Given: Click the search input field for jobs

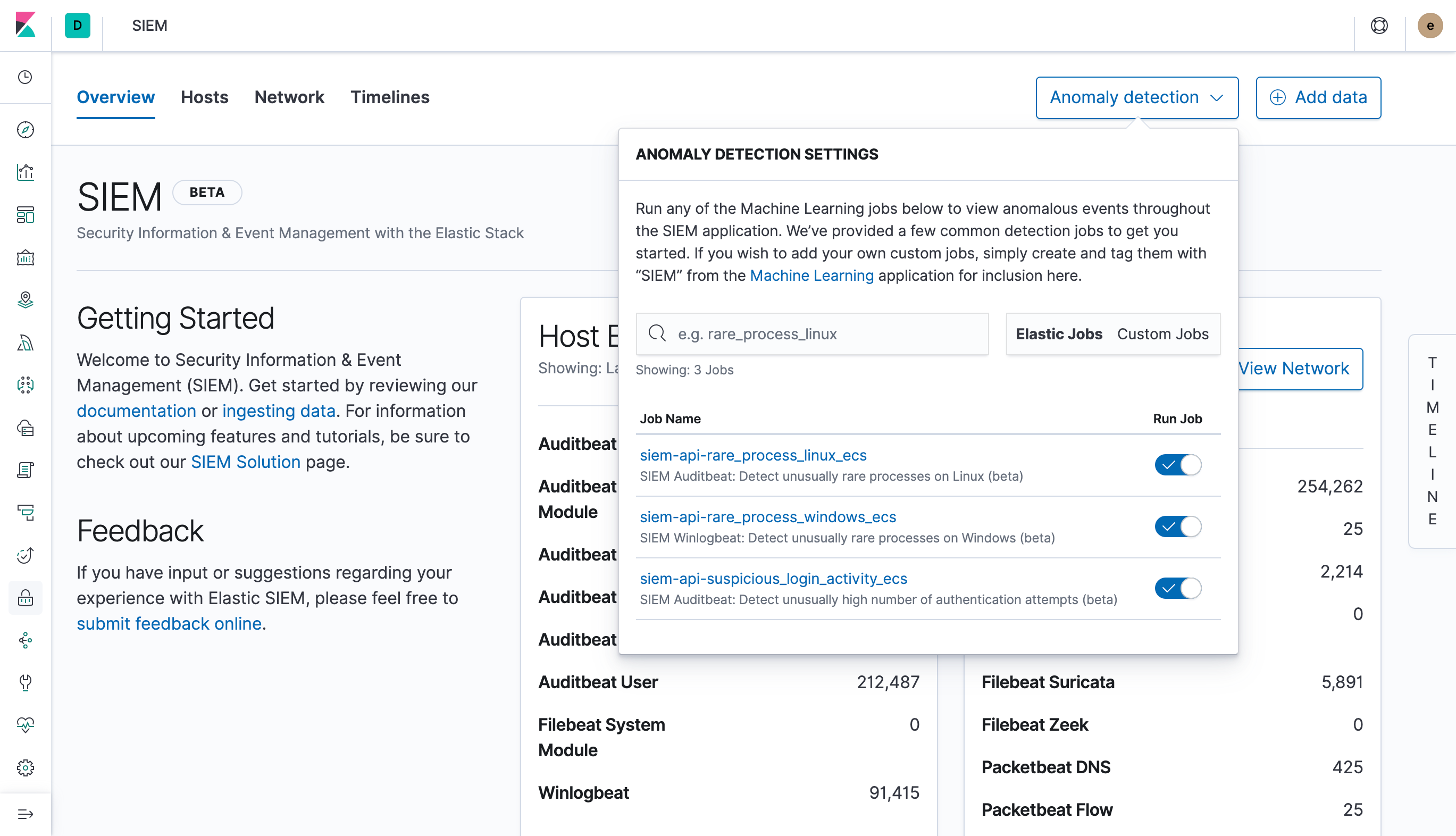Looking at the screenshot, I should click(812, 333).
